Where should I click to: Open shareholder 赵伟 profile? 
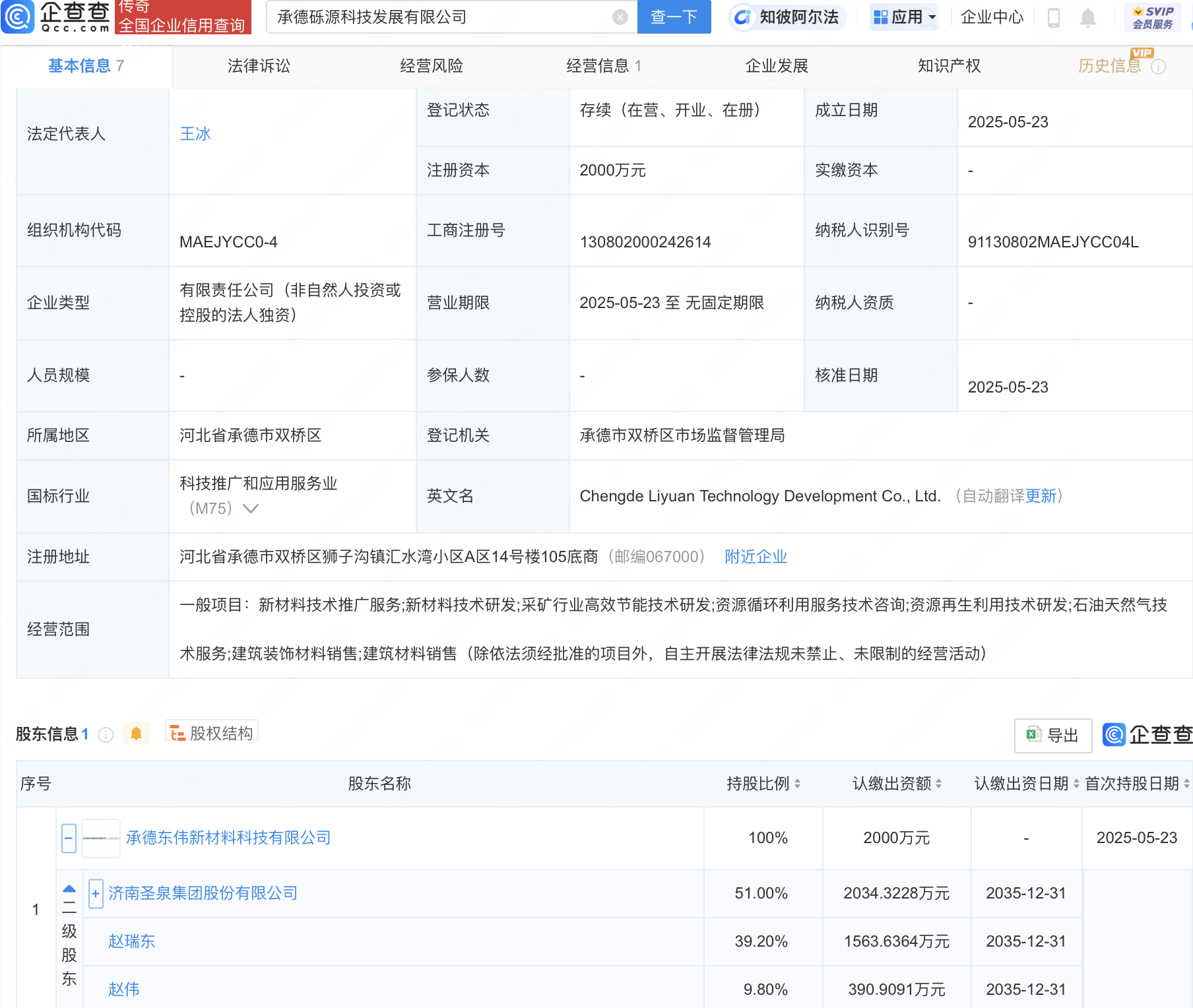123,990
